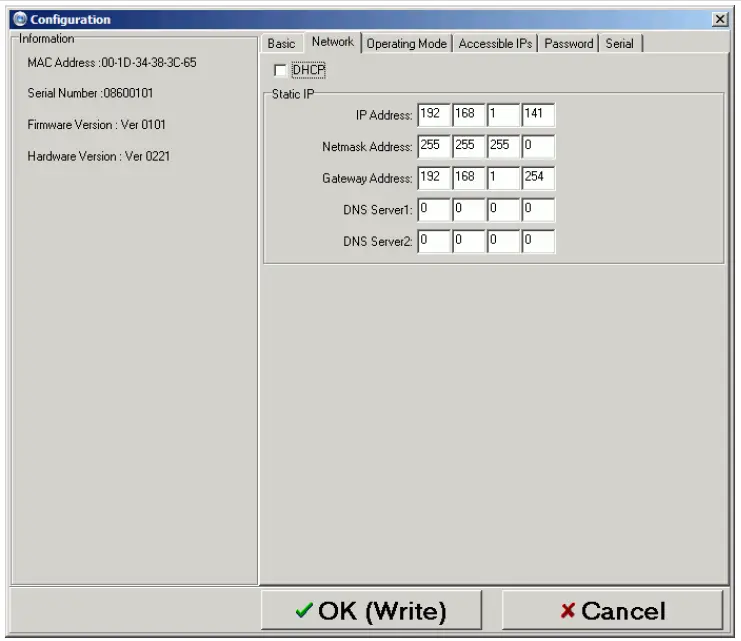Click the Static IP group label
Viewport: 741px width, 641px height.
[x=293, y=94]
